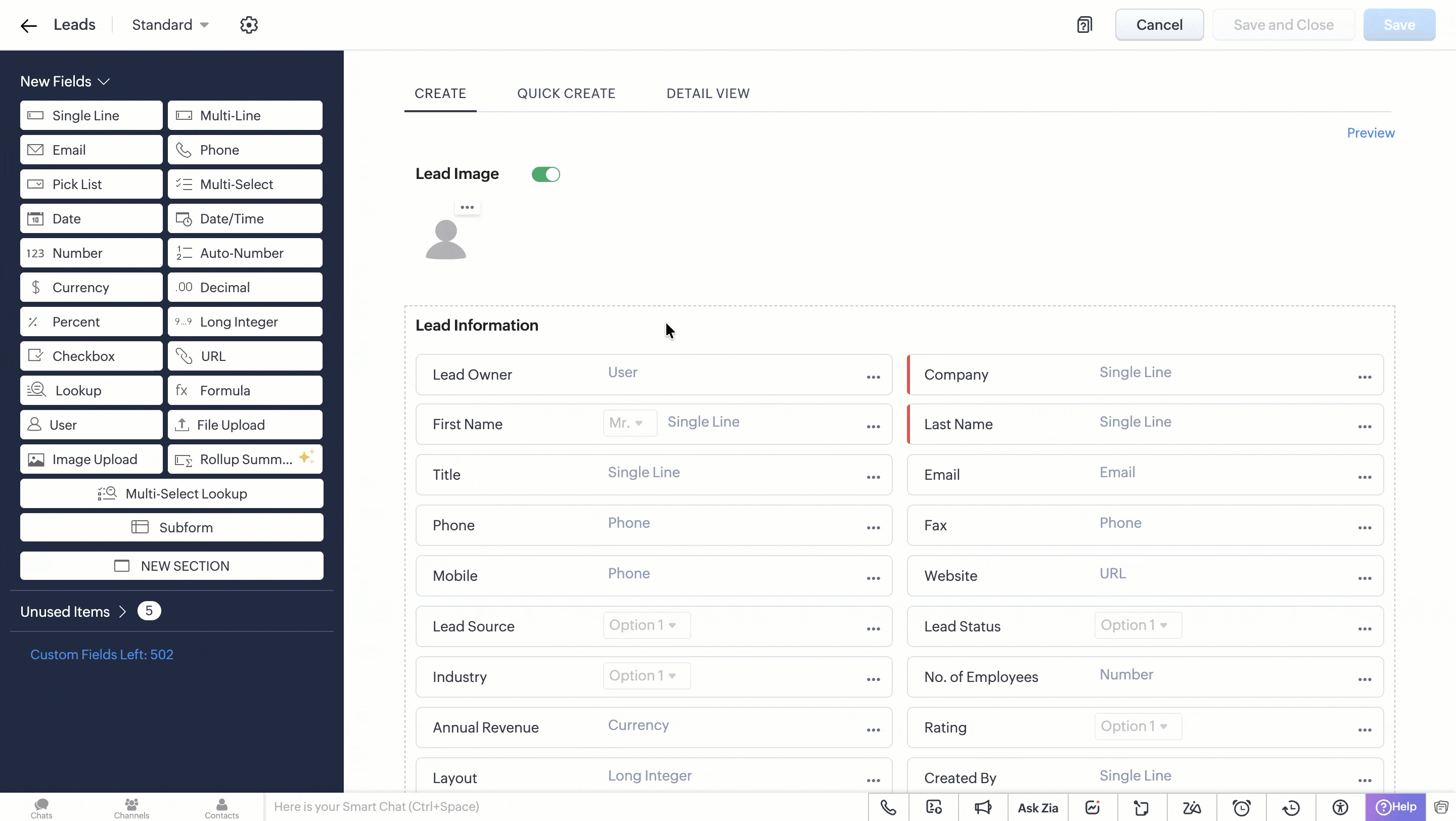Open layout settings gear icon

tap(249, 25)
